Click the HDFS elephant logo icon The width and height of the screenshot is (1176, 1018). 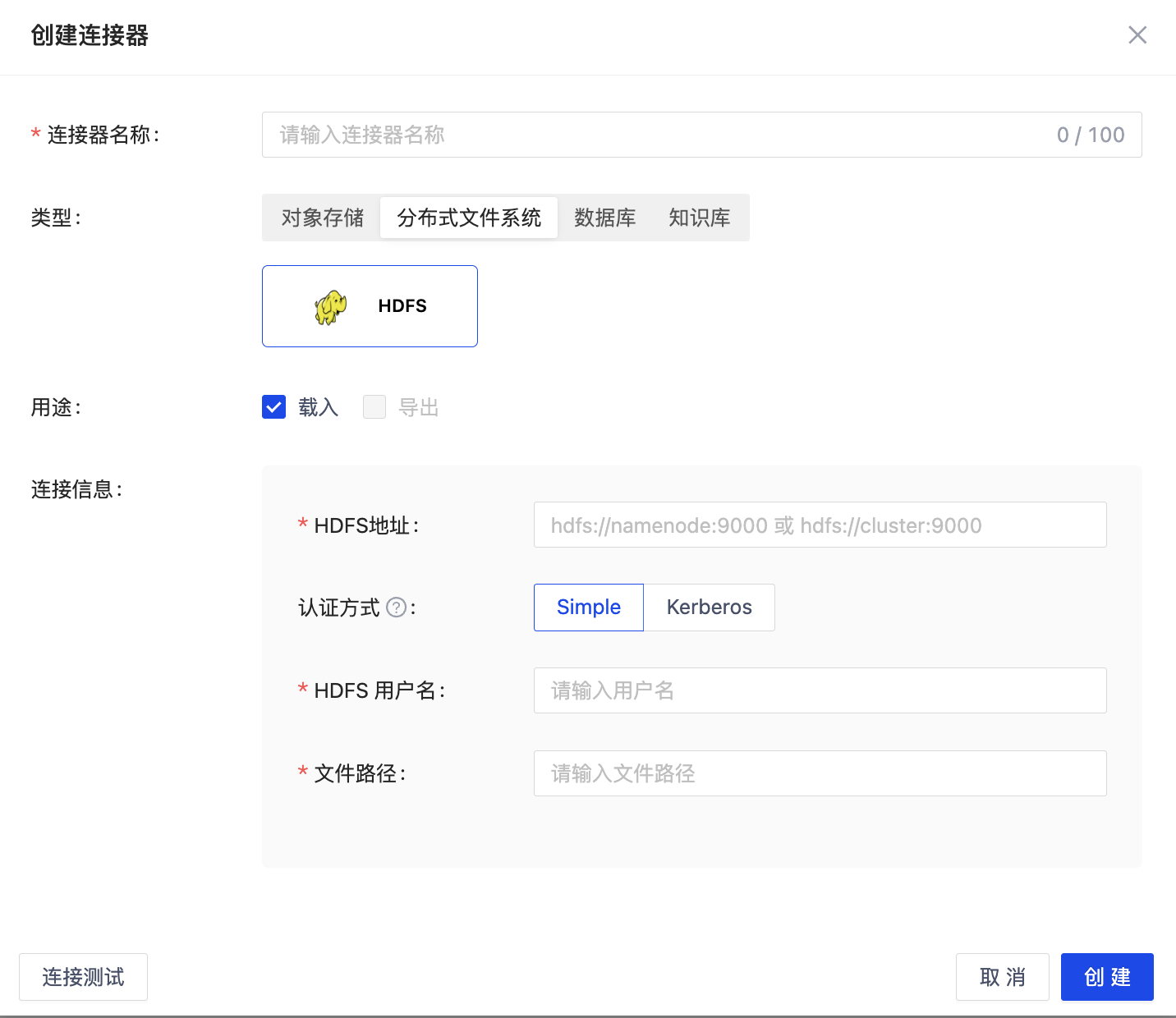click(x=330, y=307)
